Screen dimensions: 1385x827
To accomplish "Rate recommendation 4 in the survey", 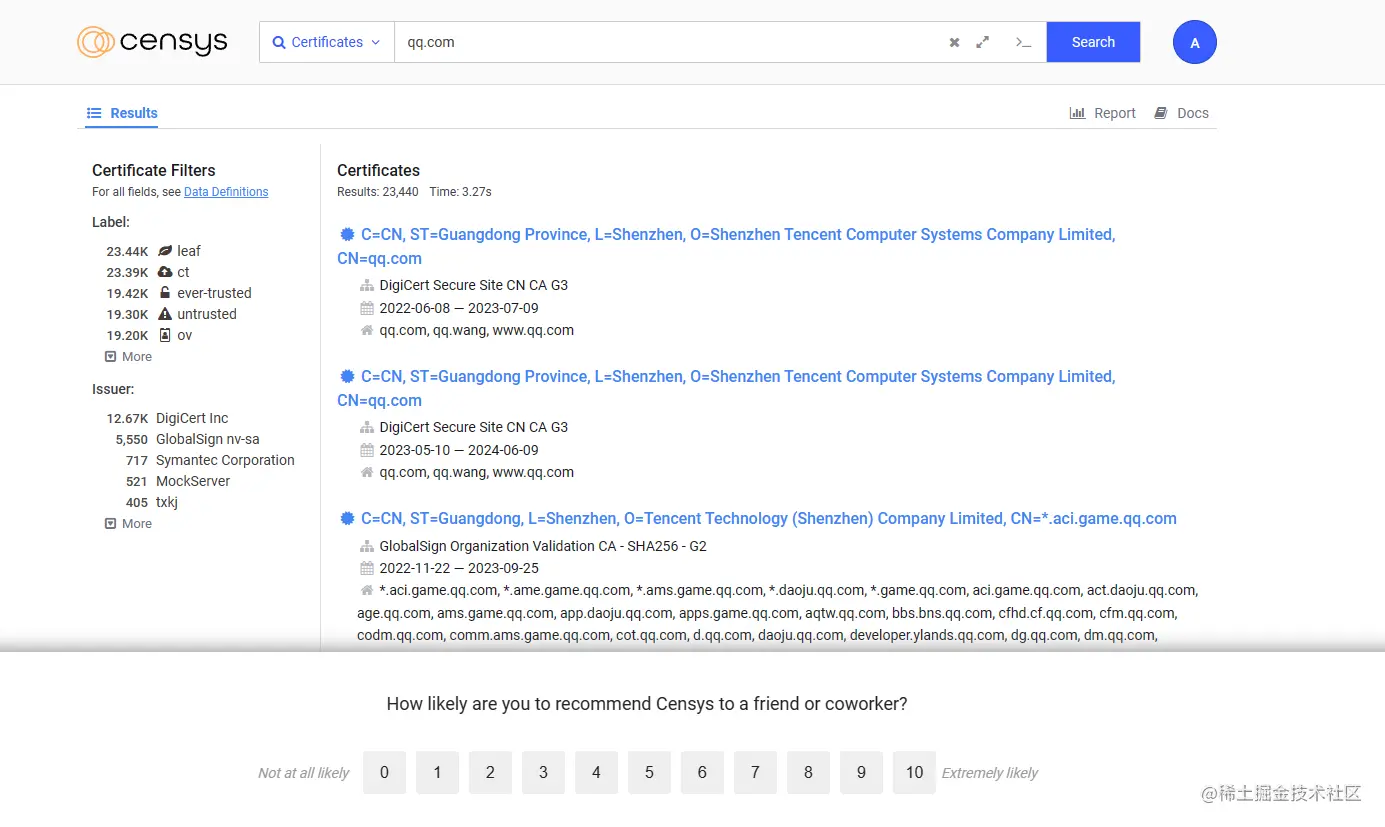I will pos(596,772).
